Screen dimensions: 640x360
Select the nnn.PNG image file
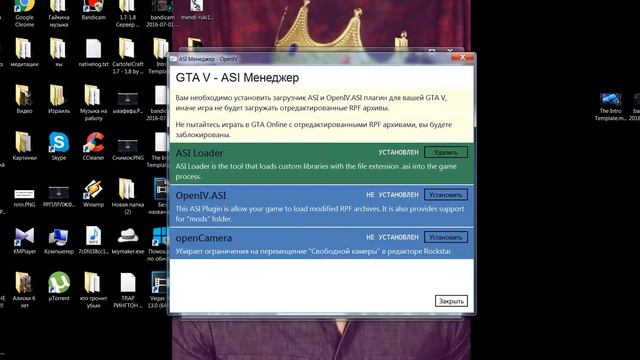(x=24, y=198)
